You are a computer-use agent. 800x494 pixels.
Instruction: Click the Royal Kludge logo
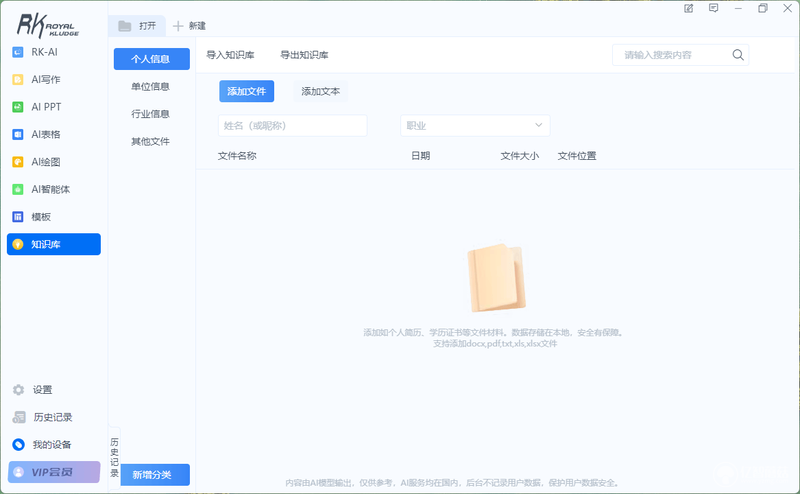(x=48, y=26)
